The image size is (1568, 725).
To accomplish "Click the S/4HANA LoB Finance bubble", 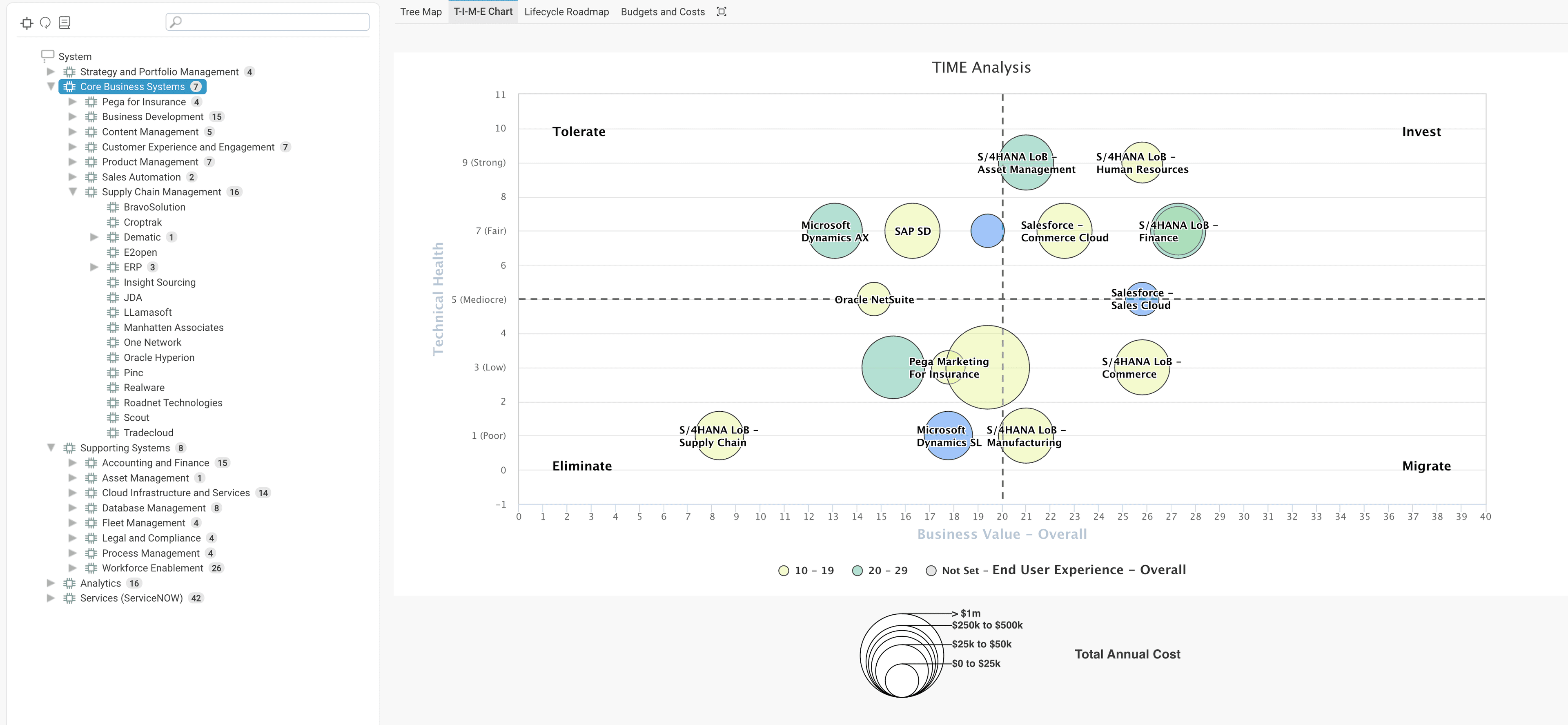I will coord(1178,231).
